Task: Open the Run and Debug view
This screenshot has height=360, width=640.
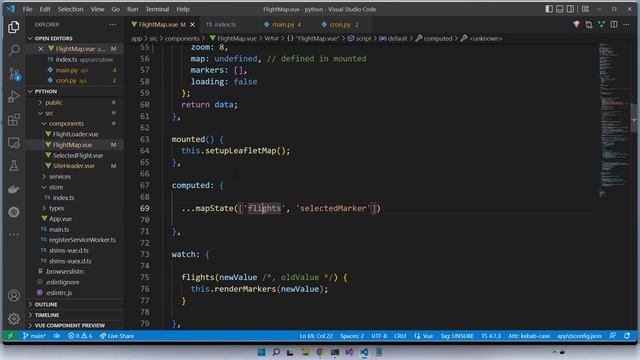Action: tap(14, 96)
